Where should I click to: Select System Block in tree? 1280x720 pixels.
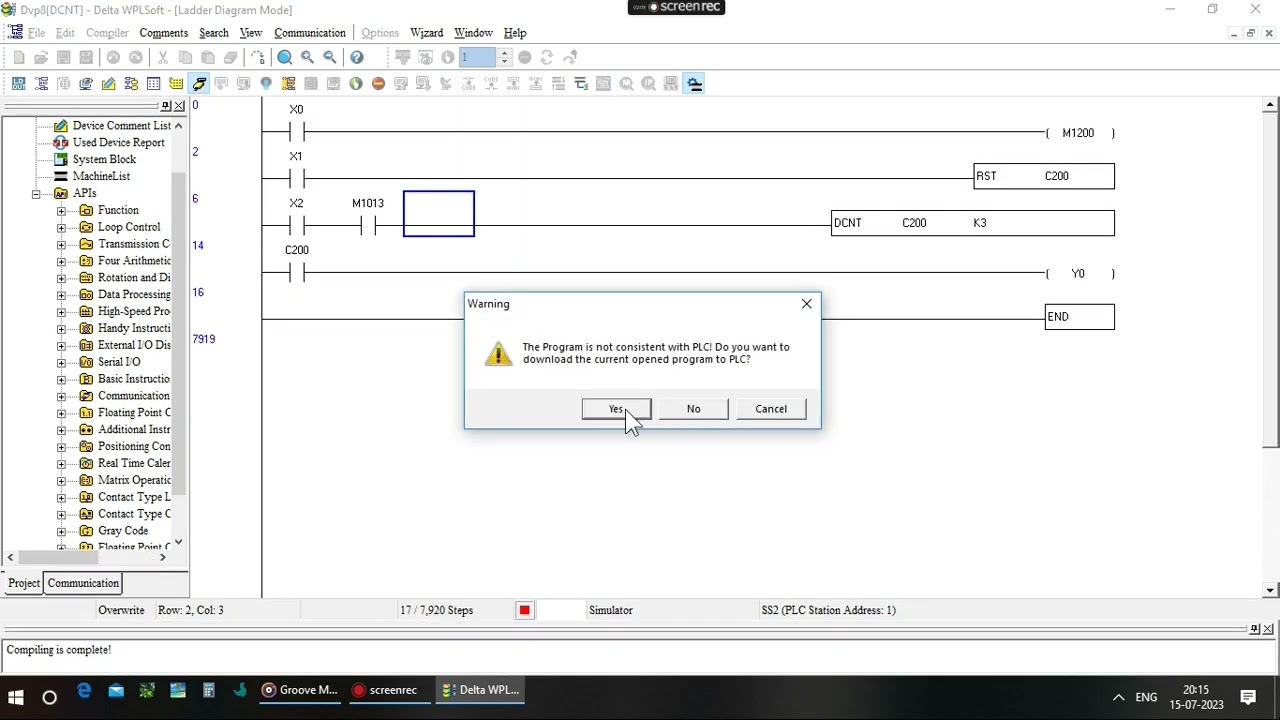click(x=104, y=160)
